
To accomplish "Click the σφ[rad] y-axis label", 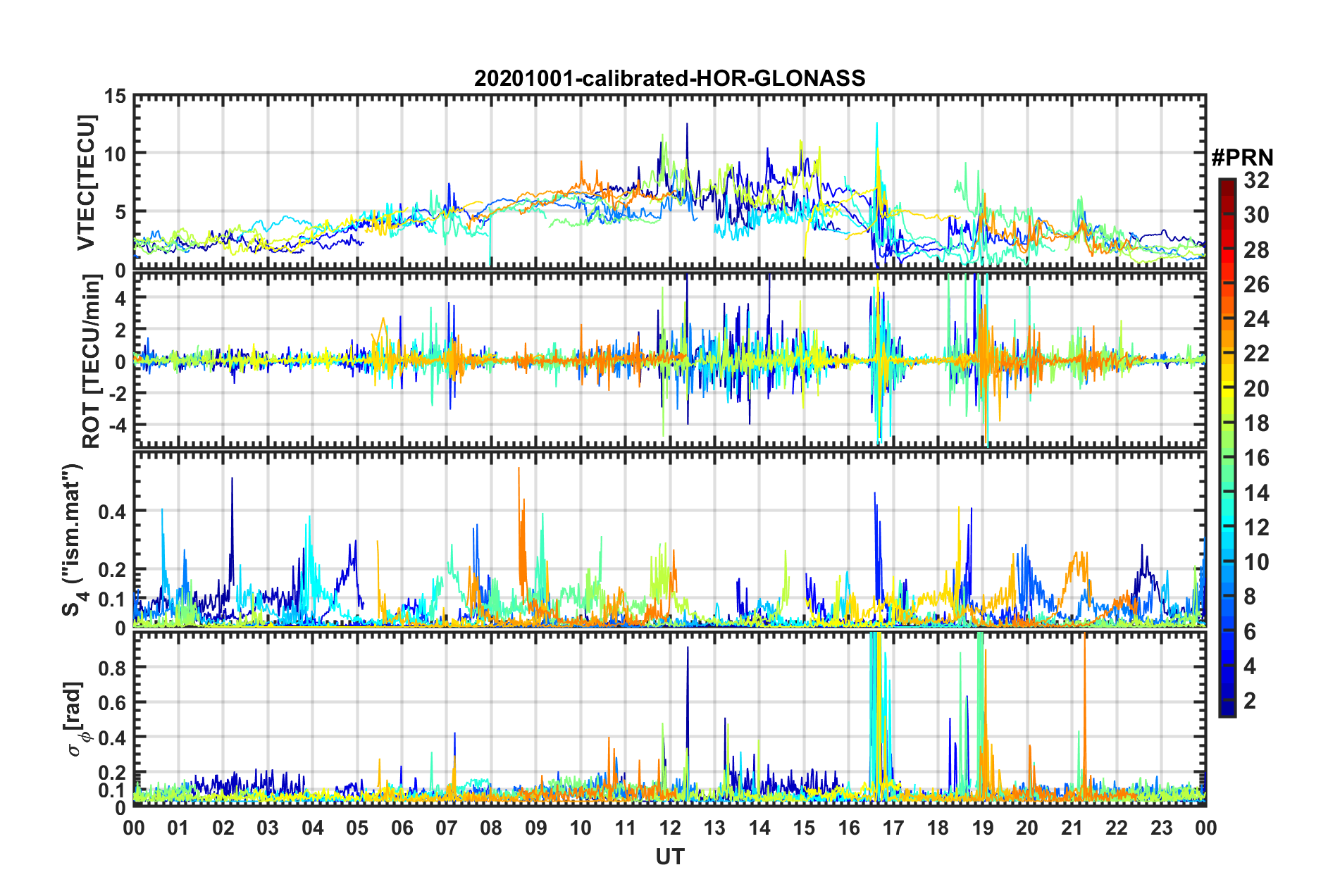I will (76, 719).
